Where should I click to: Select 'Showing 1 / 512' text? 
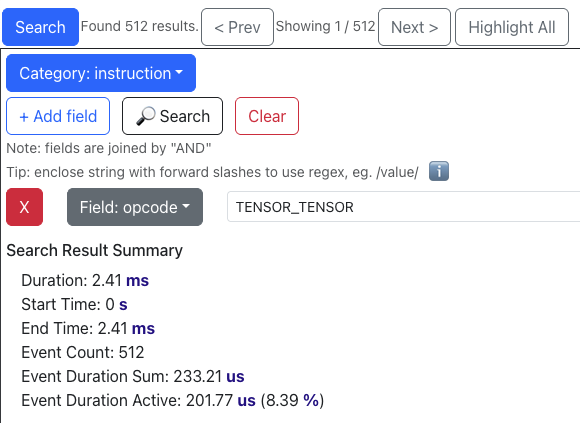click(326, 26)
